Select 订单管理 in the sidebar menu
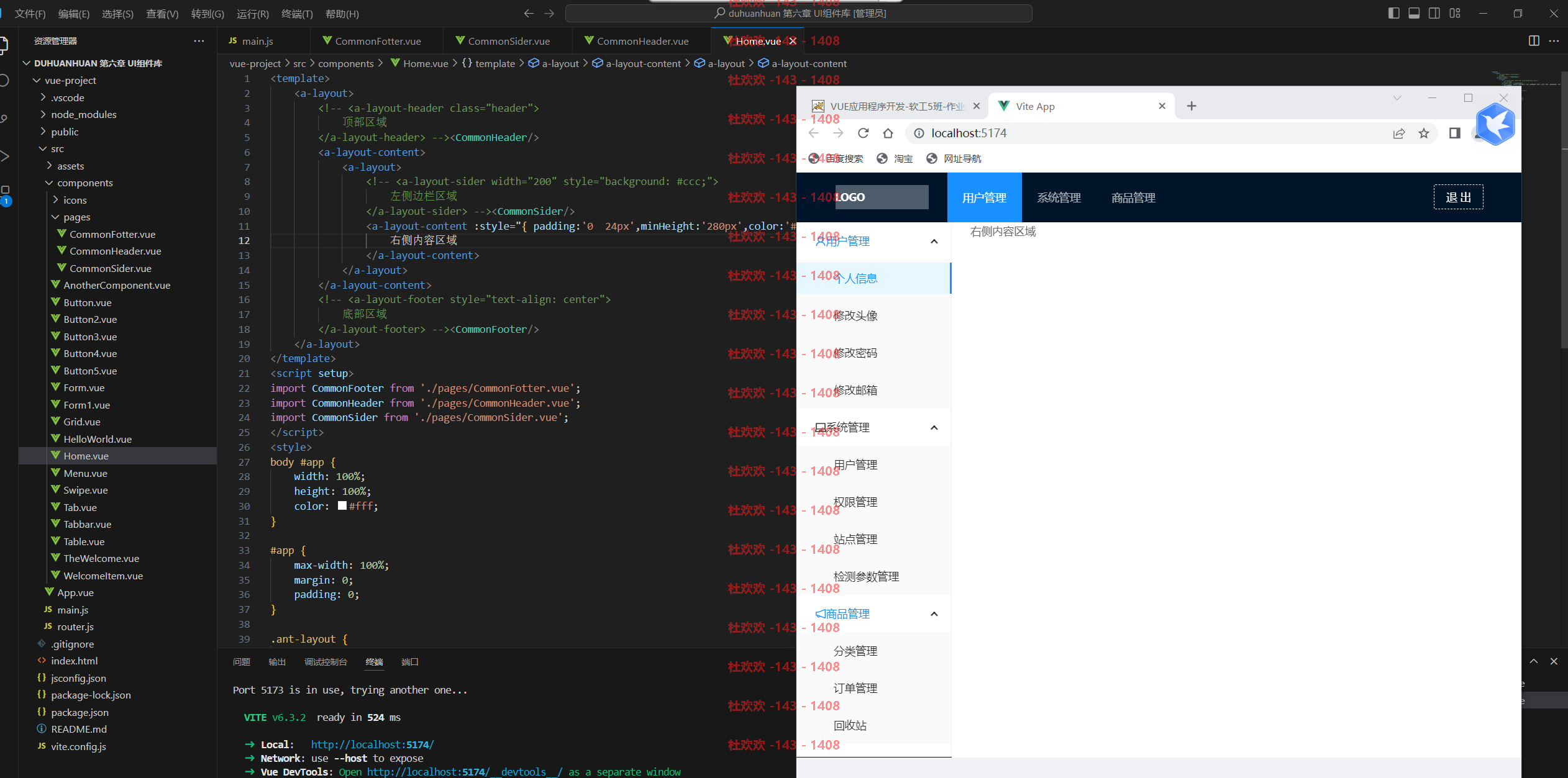This screenshot has width=1568, height=778. click(873, 688)
